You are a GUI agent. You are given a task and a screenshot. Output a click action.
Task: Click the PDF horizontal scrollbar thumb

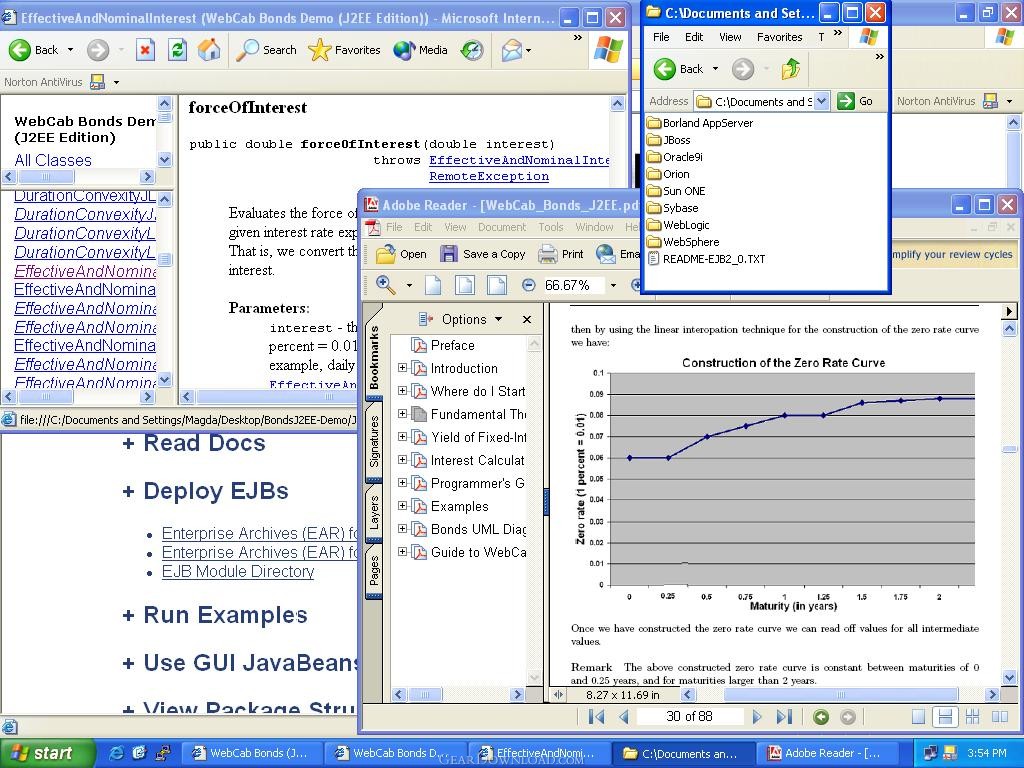[841, 695]
